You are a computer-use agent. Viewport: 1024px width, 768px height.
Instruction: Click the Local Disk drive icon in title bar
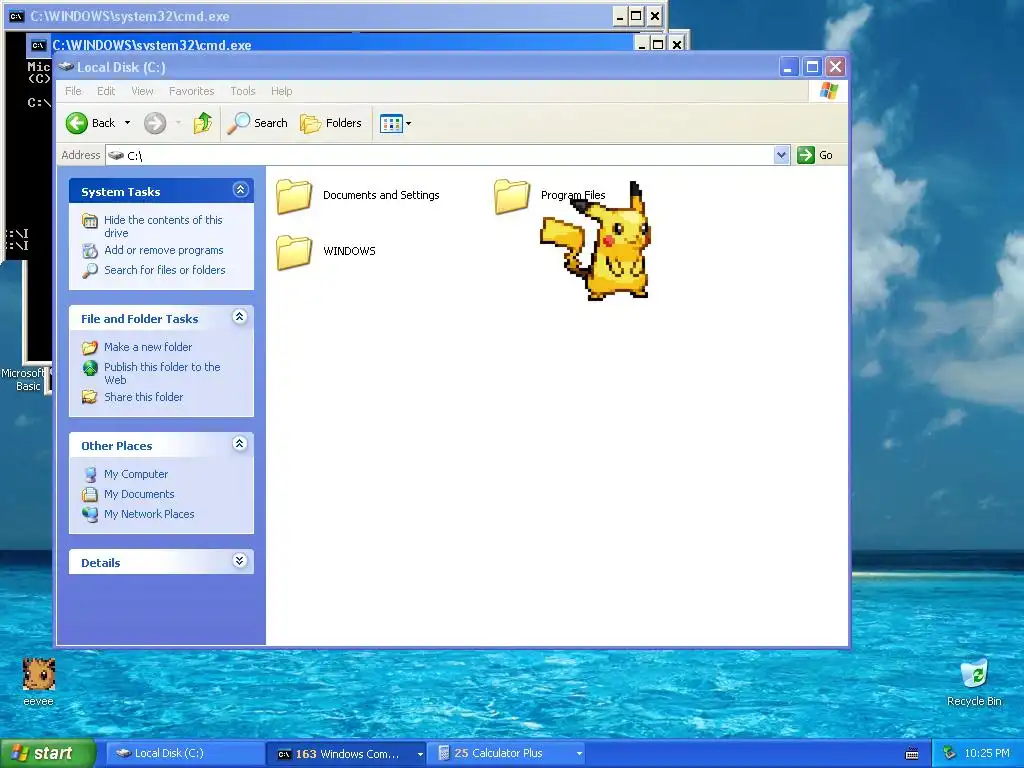(65, 66)
